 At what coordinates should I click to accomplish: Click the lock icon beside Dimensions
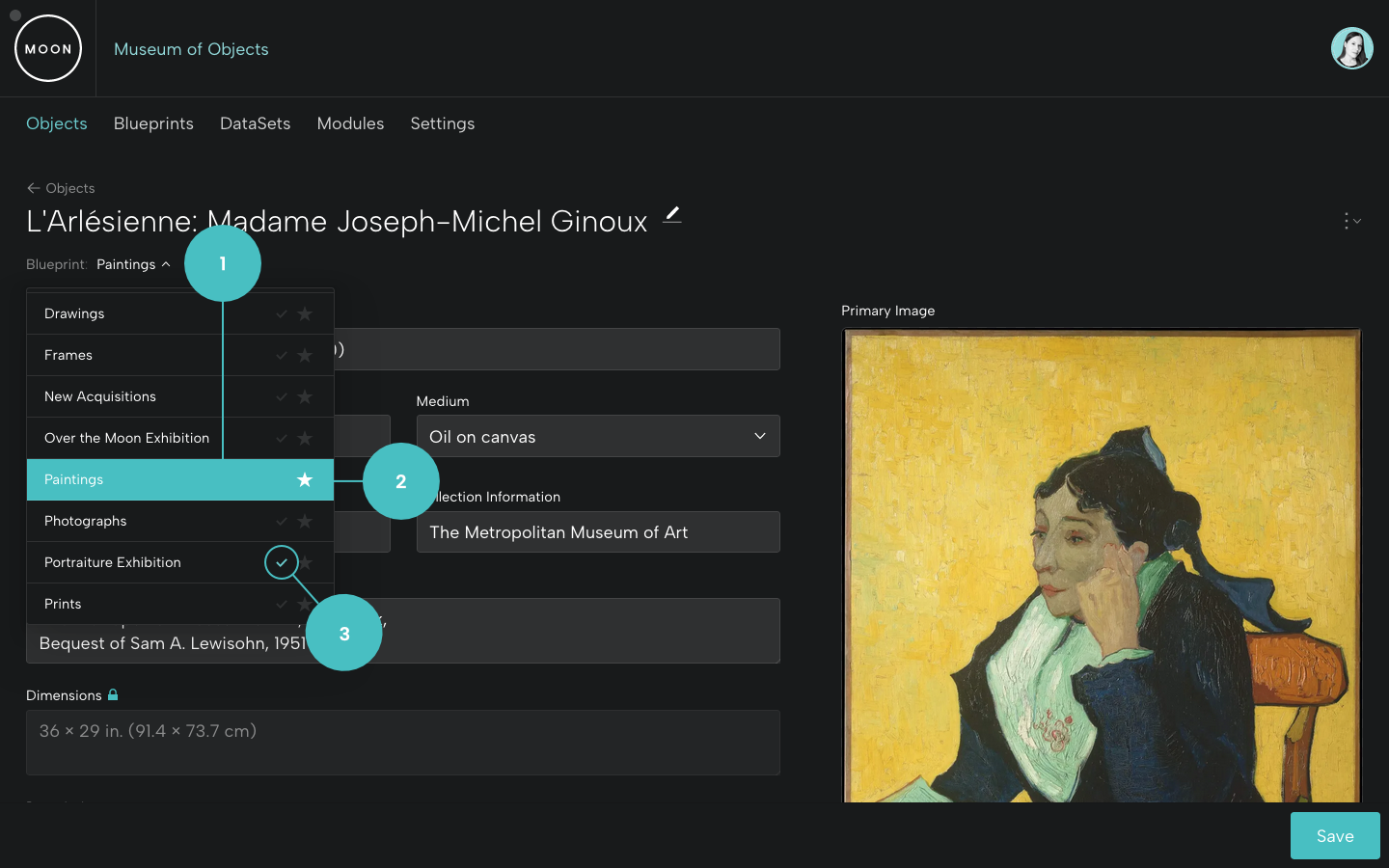coord(113,694)
